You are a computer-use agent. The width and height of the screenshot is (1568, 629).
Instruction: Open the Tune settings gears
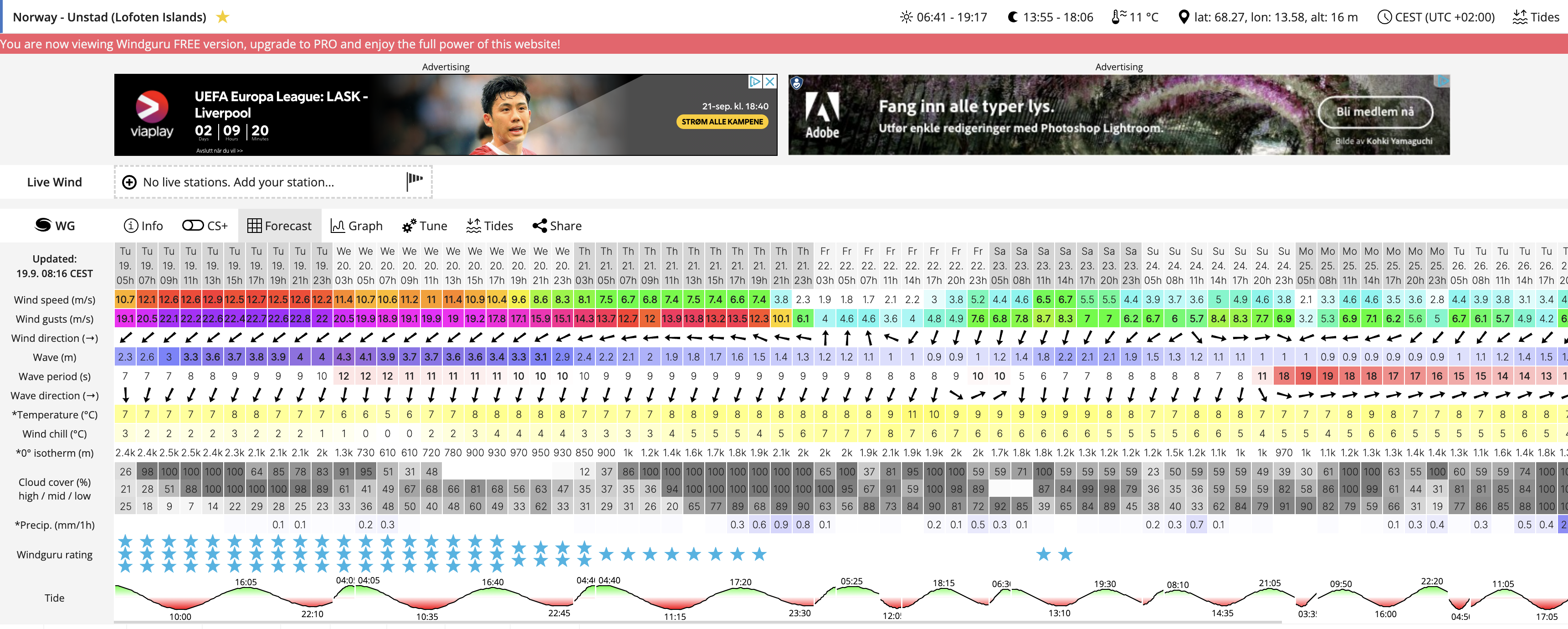[424, 226]
